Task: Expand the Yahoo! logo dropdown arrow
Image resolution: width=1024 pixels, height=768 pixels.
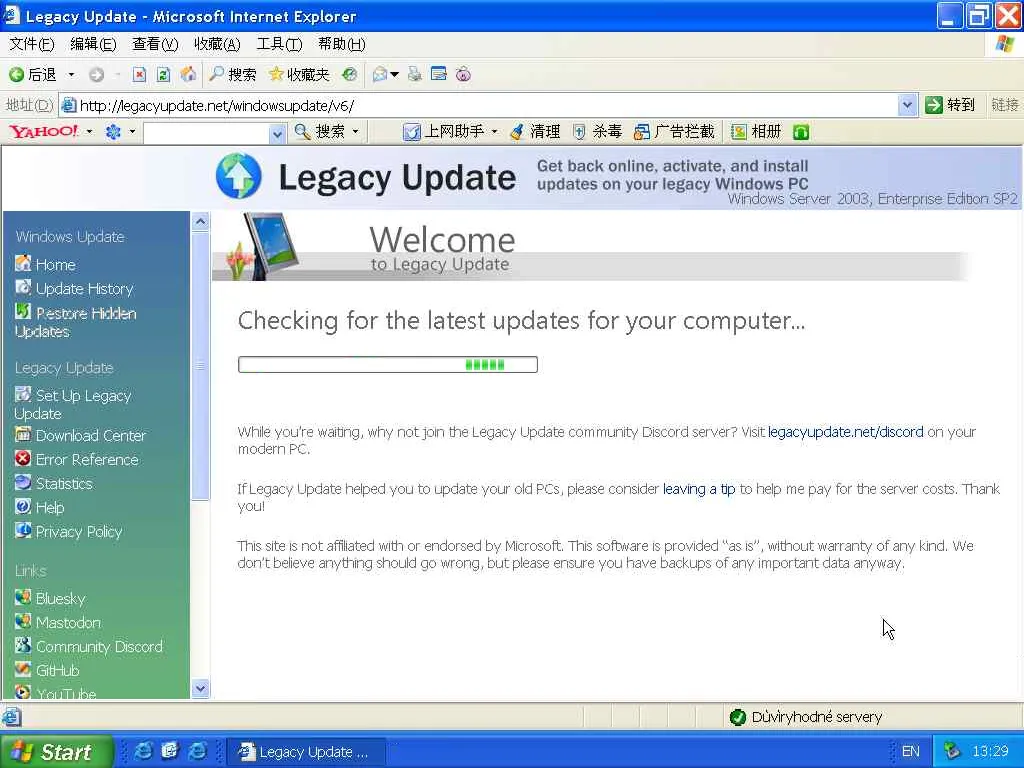Action: [x=89, y=132]
